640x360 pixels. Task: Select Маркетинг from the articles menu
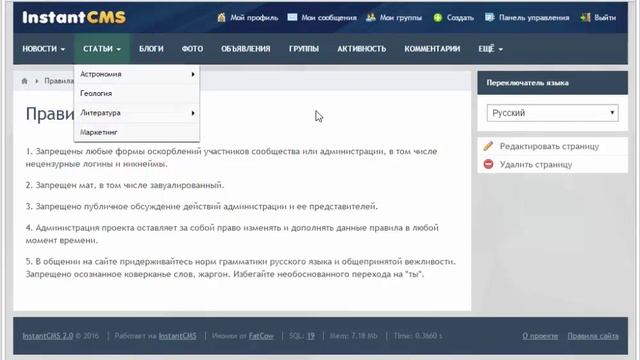137,132
